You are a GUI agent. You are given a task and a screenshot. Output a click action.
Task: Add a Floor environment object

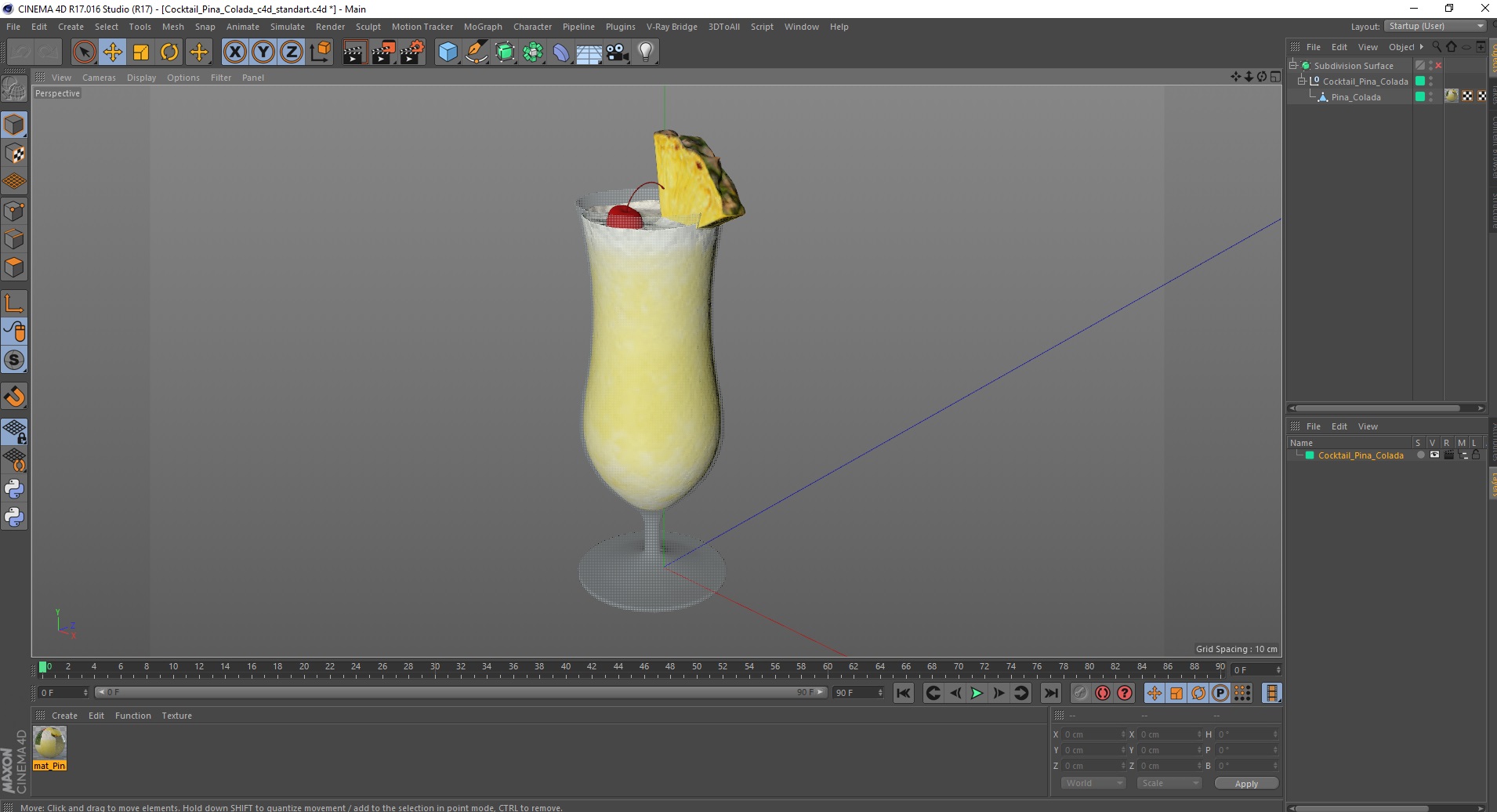(589, 53)
